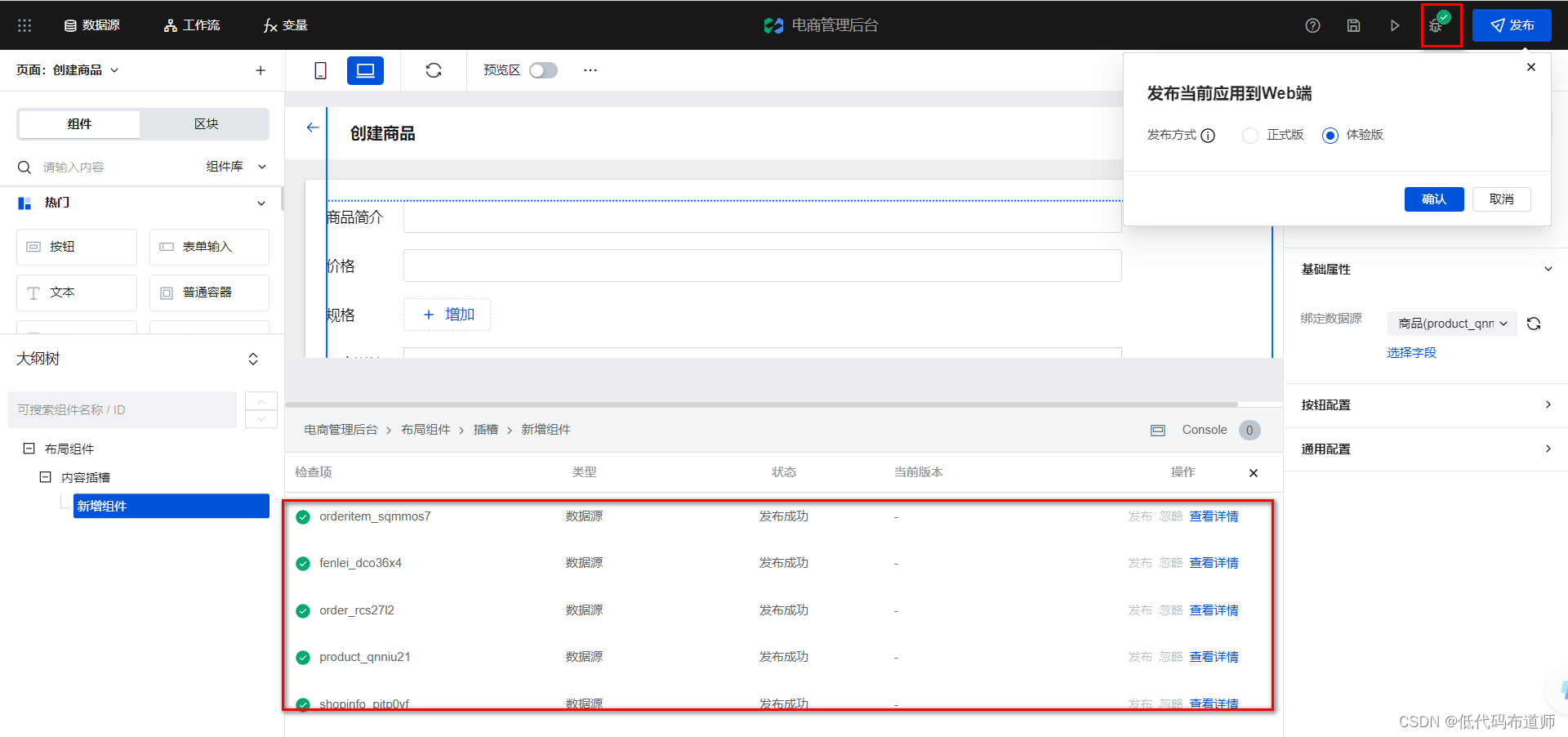Open the Console panel

click(1205, 430)
